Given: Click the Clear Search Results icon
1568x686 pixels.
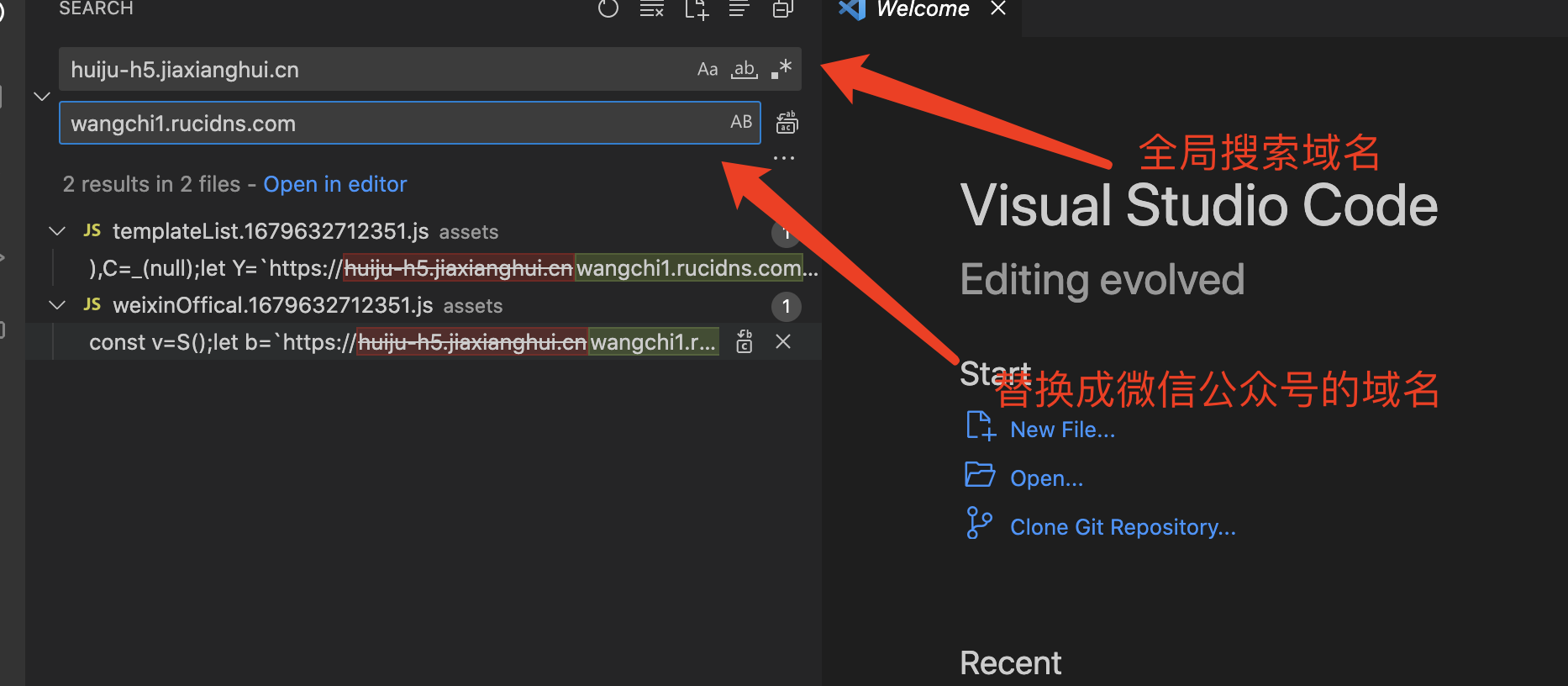Looking at the screenshot, I should (x=652, y=8).
